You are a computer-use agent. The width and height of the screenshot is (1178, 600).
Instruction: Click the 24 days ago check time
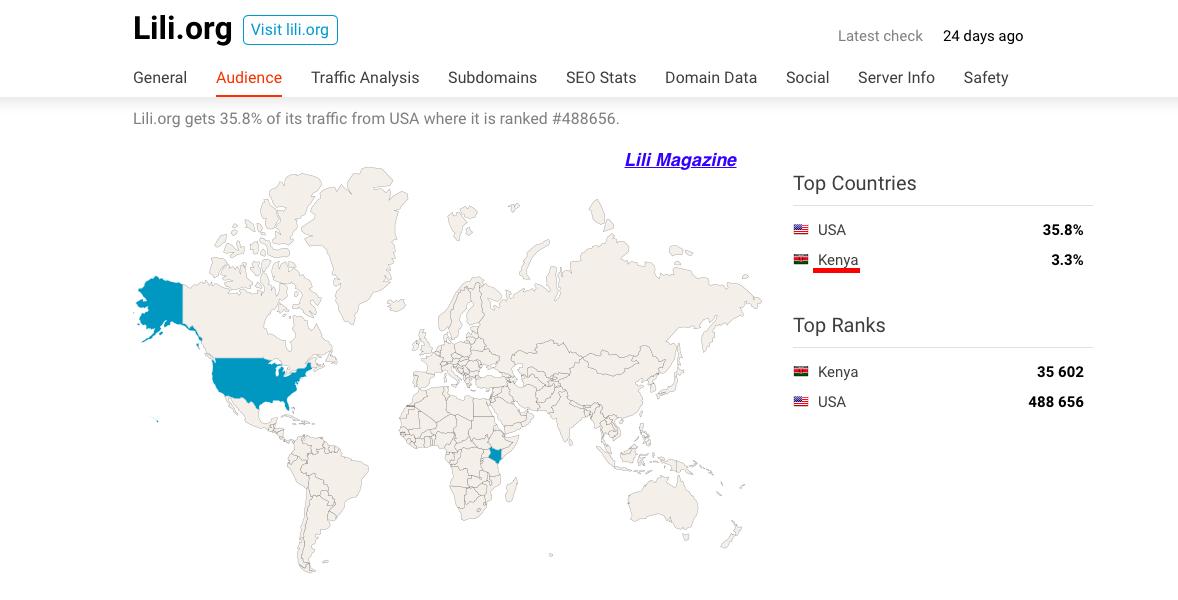click(983, 36)
